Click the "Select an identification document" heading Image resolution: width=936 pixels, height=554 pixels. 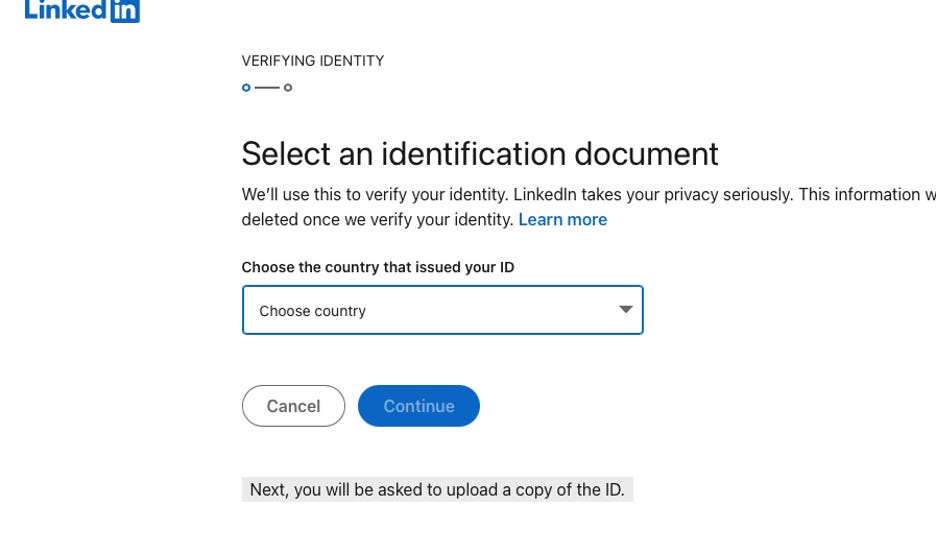(x=480, y=154)
